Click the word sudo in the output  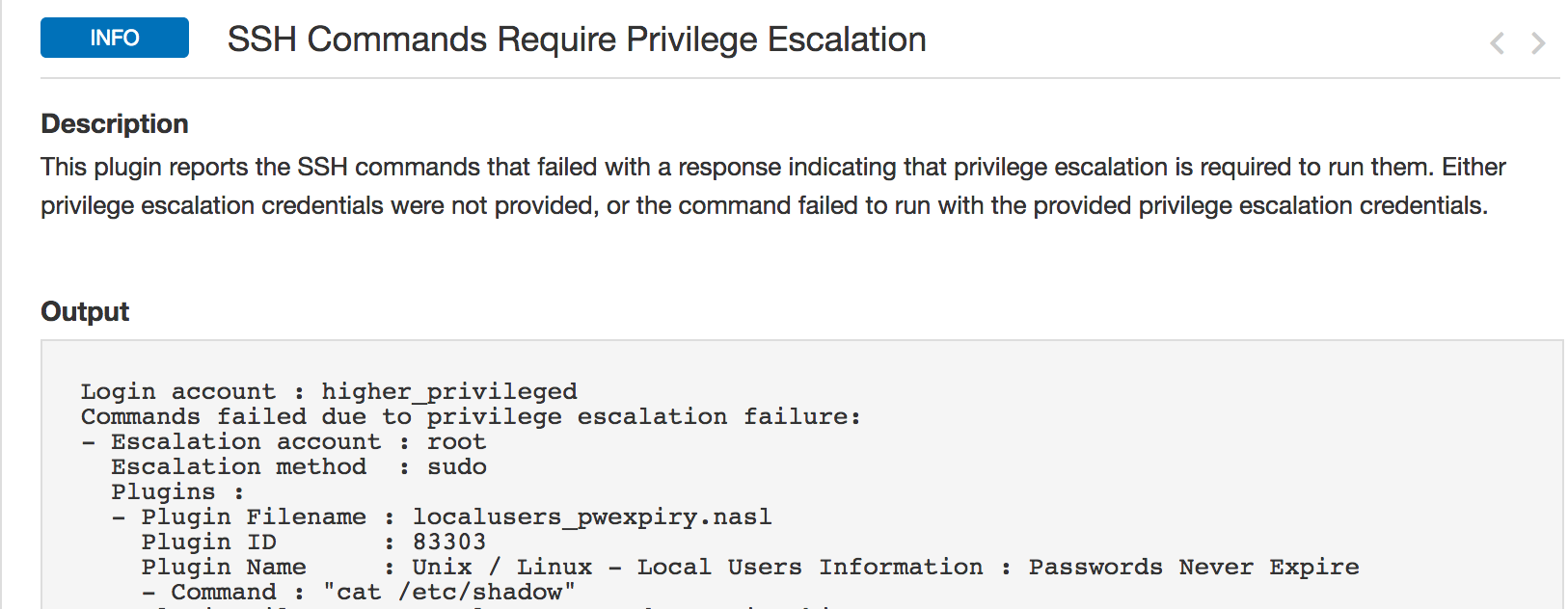457,467
